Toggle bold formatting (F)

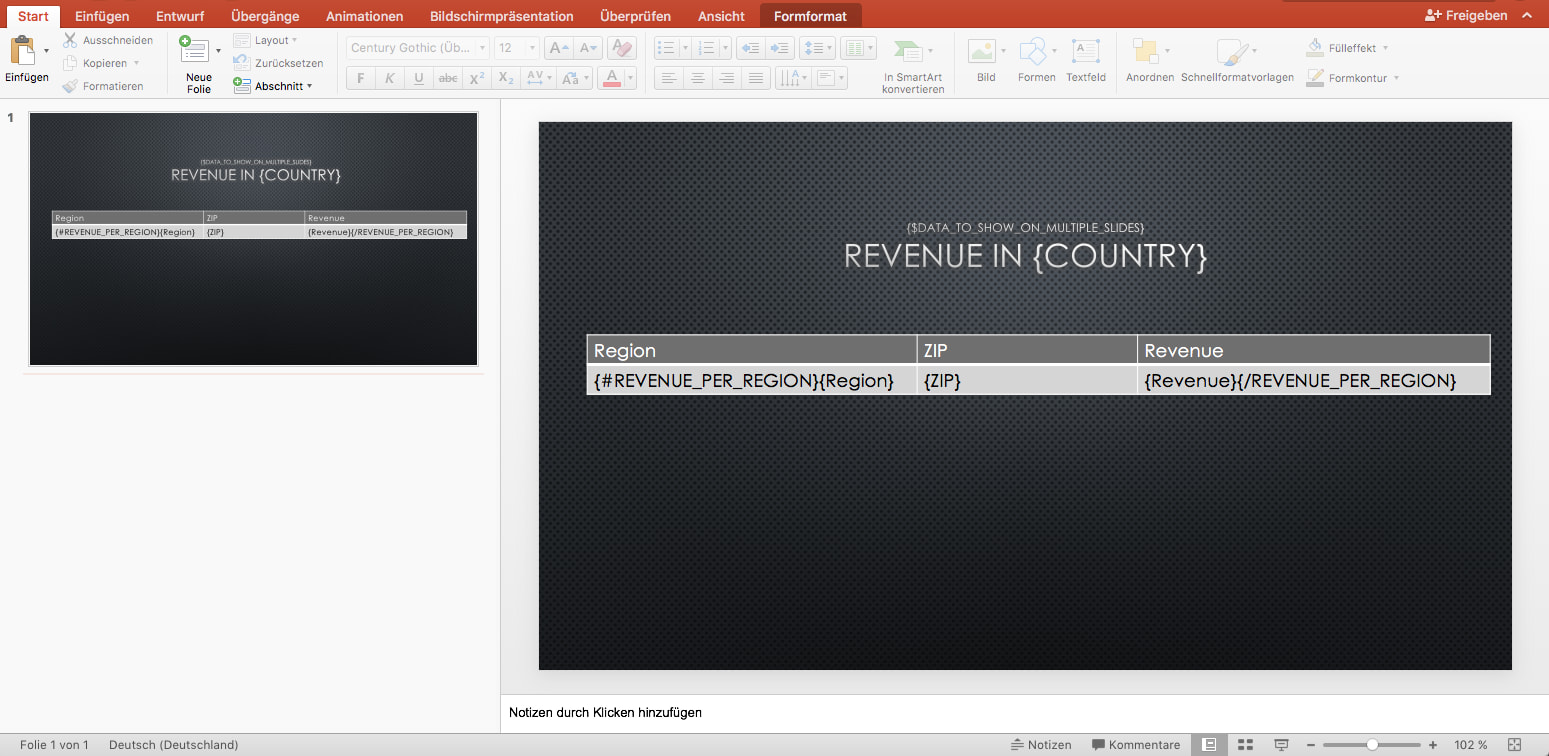(360, 78)
